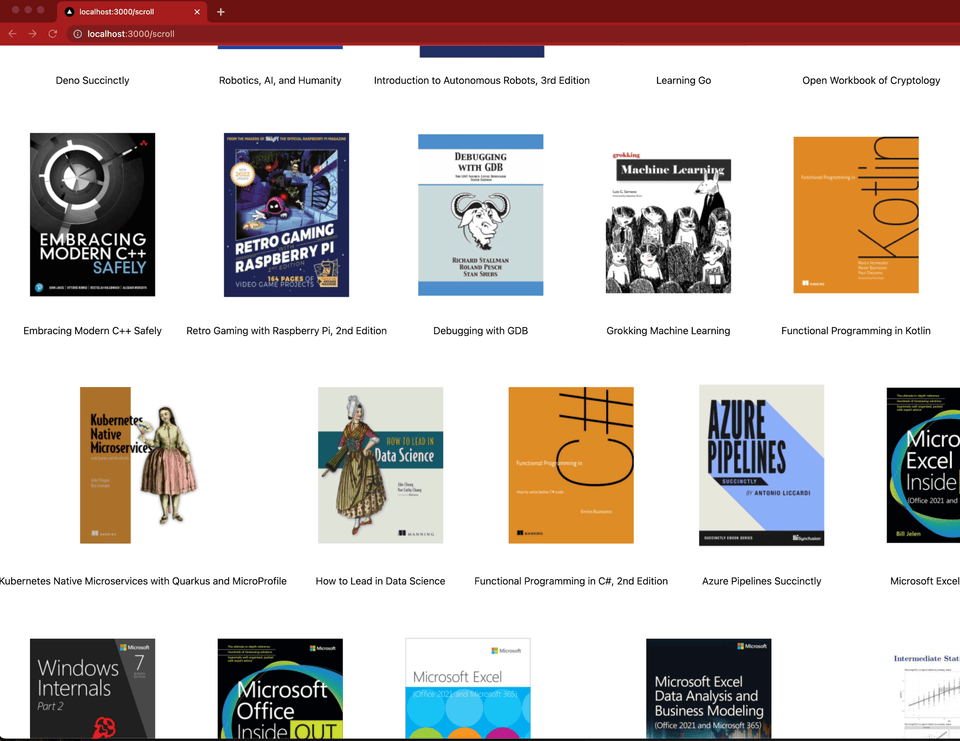Open Kubernetes Native Microservices cover

[x=139, y=465]
